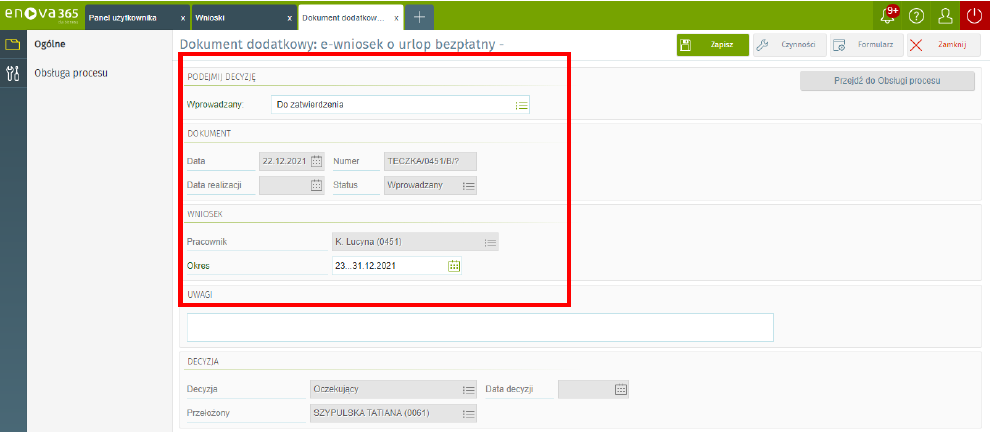Screen dimensions: 992x432
Task: Open the user account icon
Action: 945,16
